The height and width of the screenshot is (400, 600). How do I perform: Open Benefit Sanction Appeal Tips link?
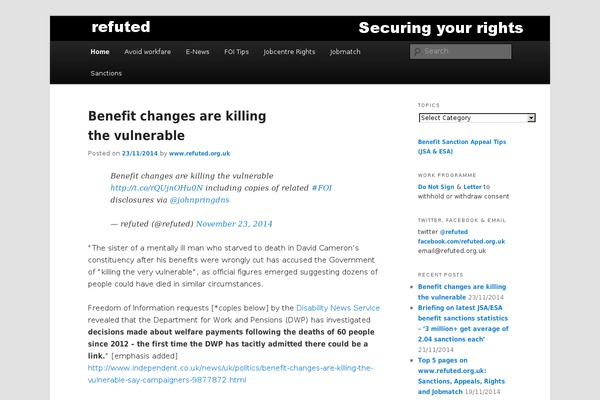tap(462, 142)
